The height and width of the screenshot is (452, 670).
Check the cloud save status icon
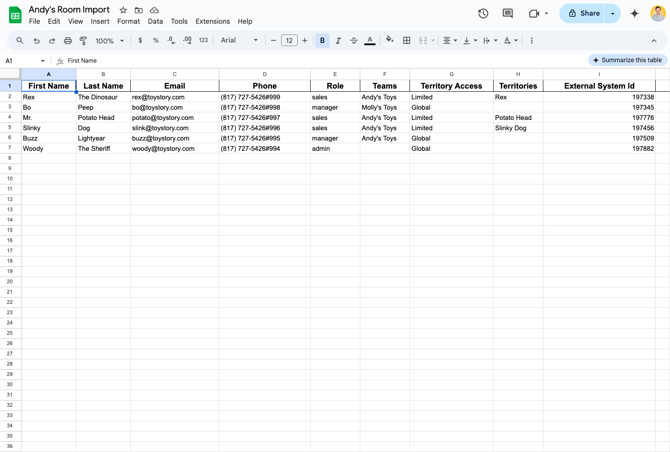point(154,10)
